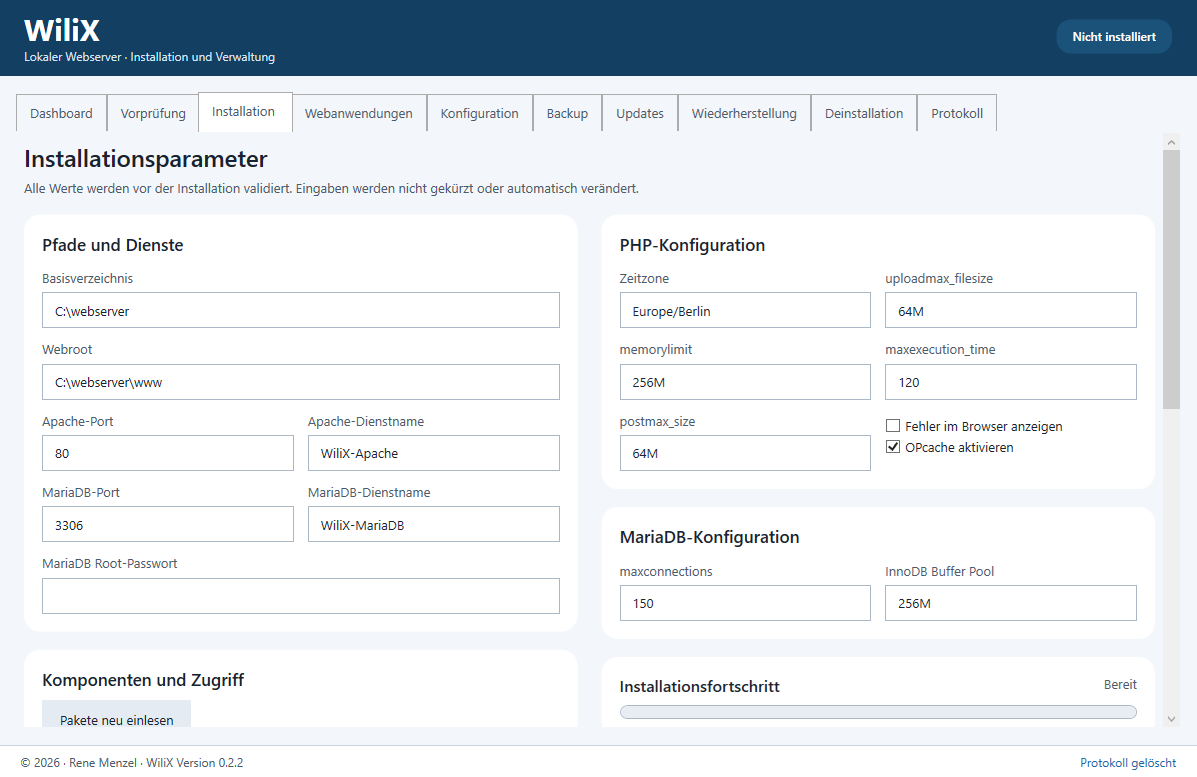Select the Installation tab
1197x777 pixels.
245,111
